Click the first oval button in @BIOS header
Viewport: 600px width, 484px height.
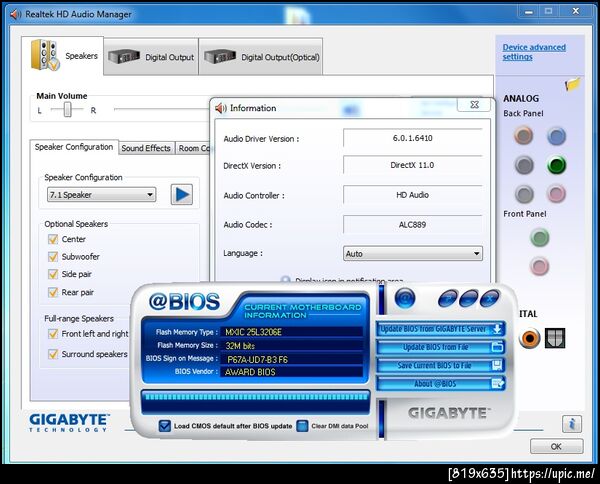(x=449, y=298)
